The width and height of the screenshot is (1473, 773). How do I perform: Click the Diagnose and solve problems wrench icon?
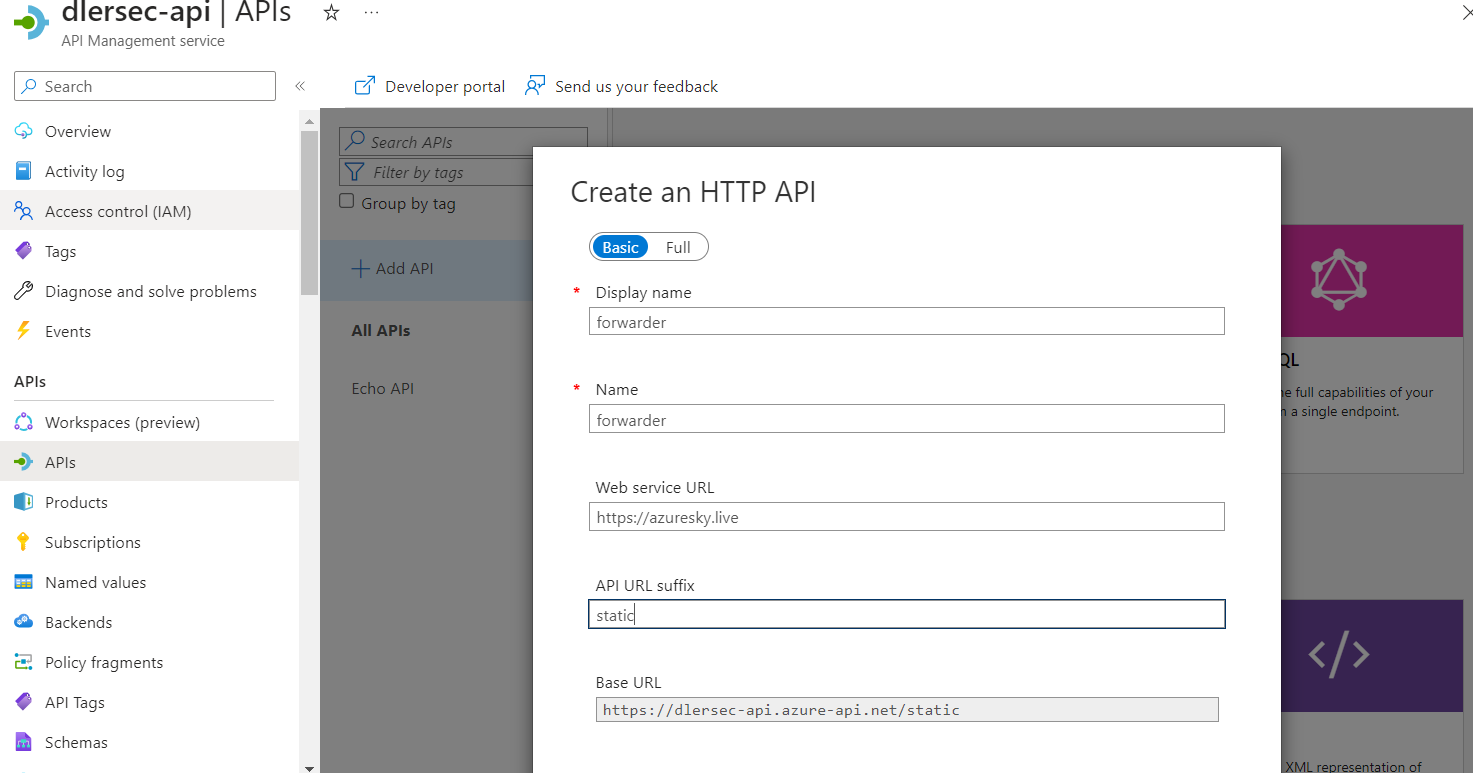coord(24,291)
